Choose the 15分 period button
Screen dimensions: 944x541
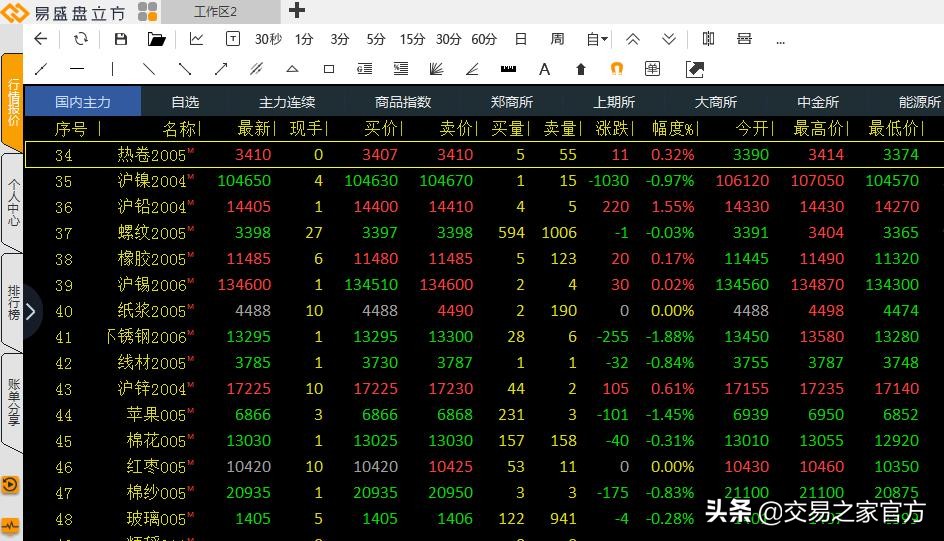[412, 39]
